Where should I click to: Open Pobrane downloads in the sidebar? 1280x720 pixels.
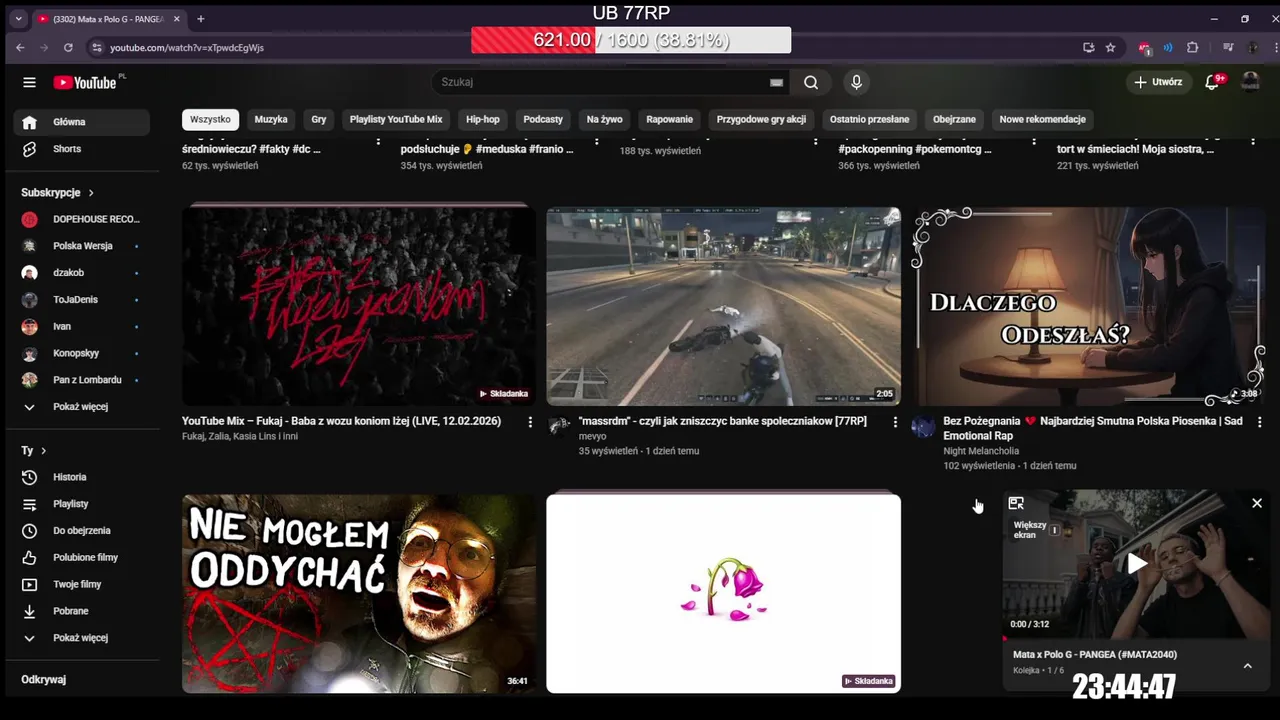pyautogui.click(x=82, y=611)
